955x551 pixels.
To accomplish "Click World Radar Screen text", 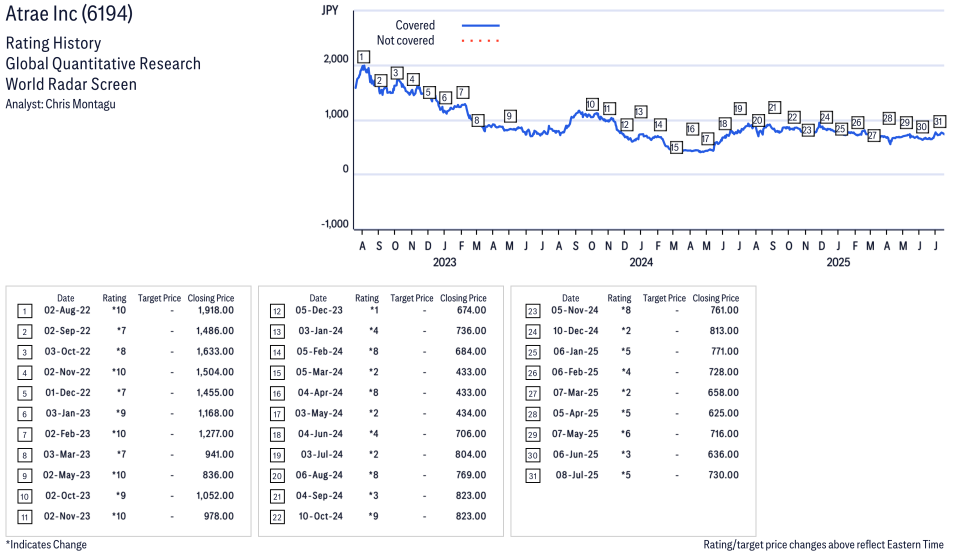I will click(71, 84).
